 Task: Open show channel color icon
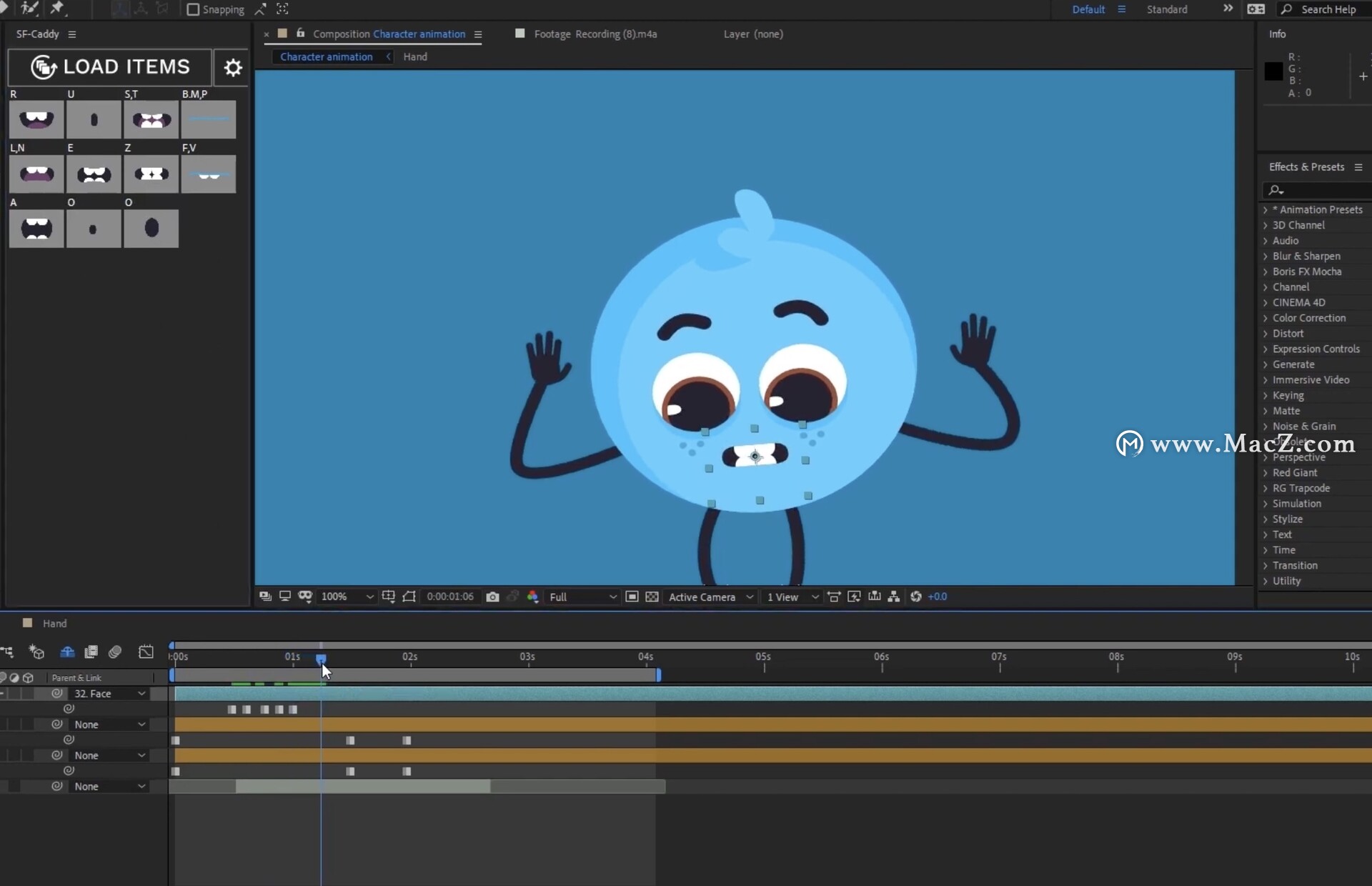(532, 597)
